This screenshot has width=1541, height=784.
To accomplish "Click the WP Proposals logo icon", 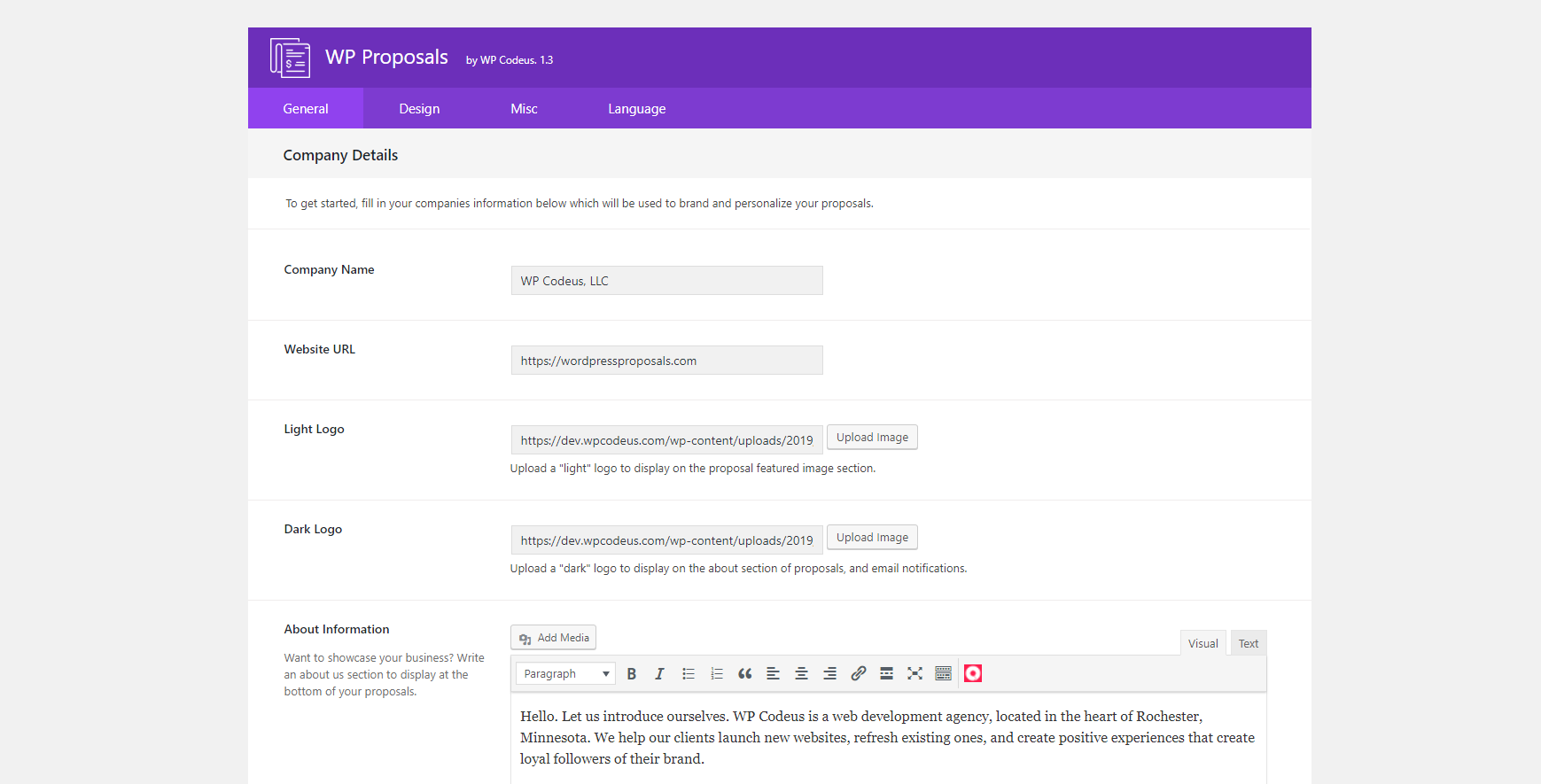I will pos(290,58).
